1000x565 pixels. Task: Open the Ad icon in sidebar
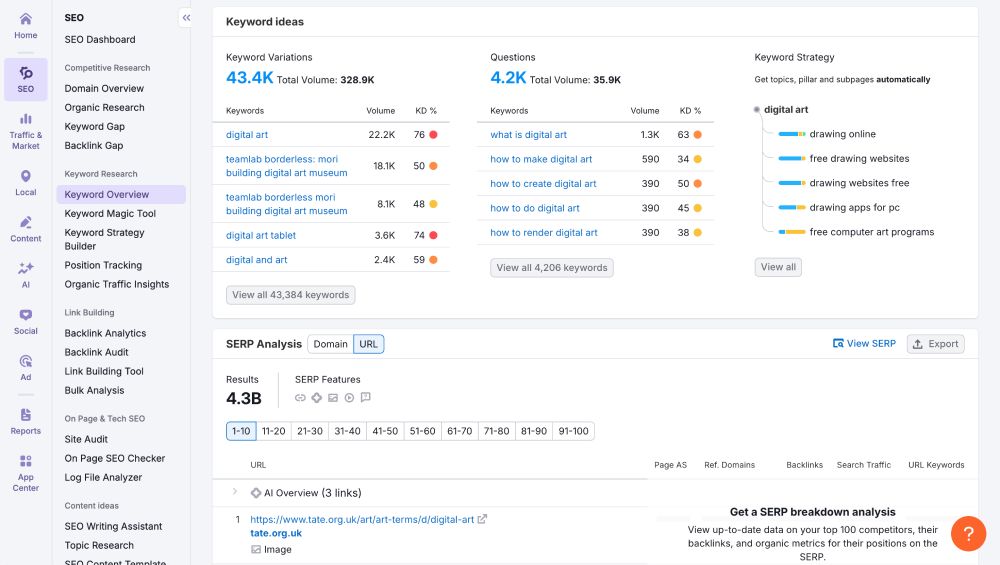(x=26, y=361)
